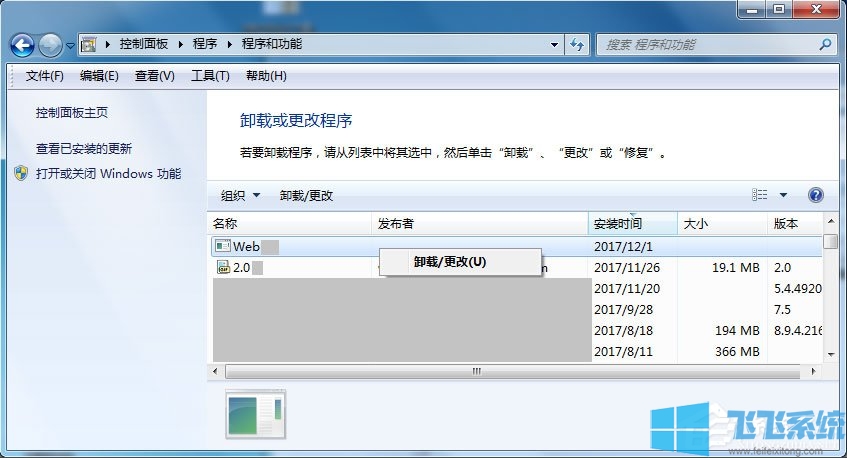Select 控制面板 in the address breadcrumb

tap(144, 44)
